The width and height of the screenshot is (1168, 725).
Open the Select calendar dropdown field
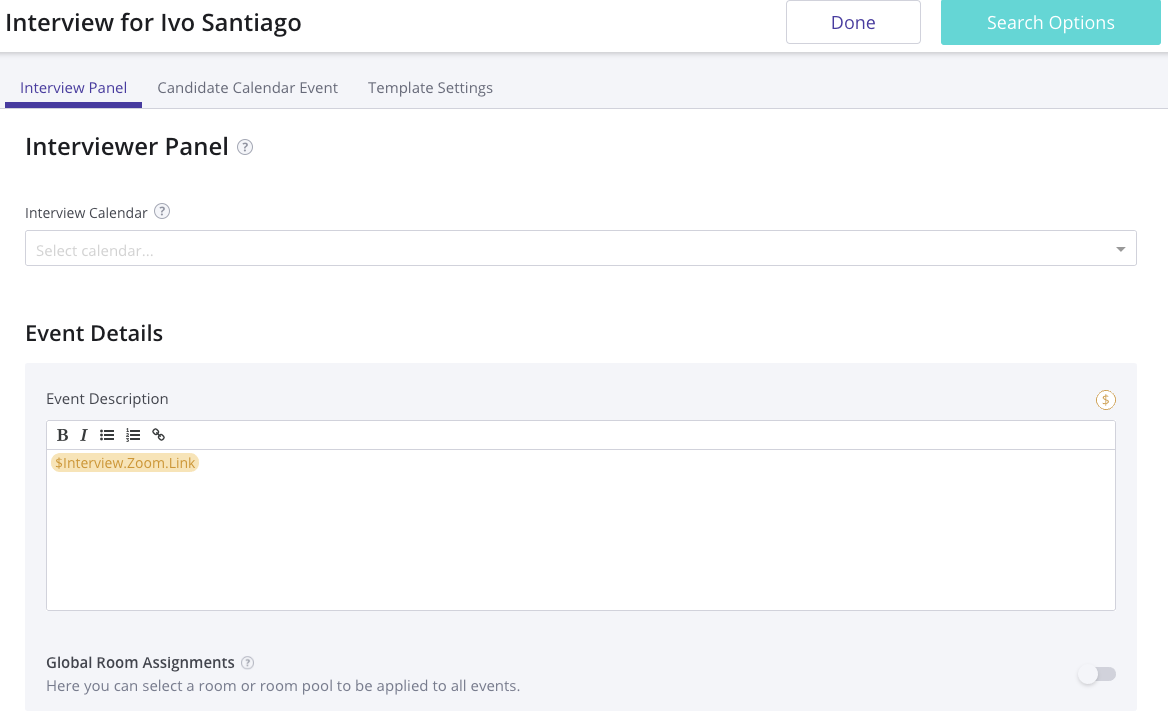570,249
